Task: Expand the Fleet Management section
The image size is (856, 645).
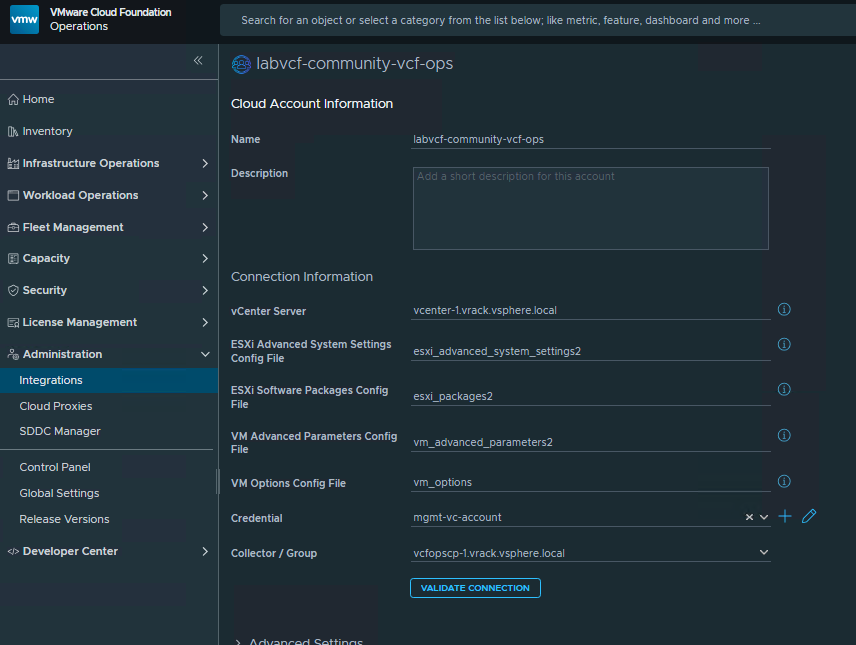Action: [x=204, y=227]
